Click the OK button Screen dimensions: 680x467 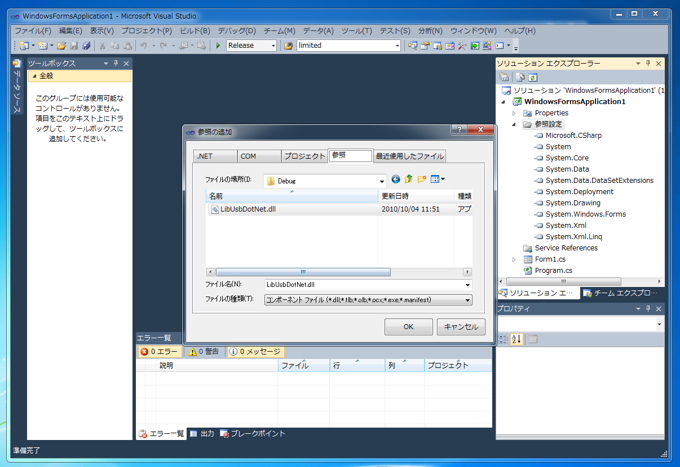coord(409,327)
